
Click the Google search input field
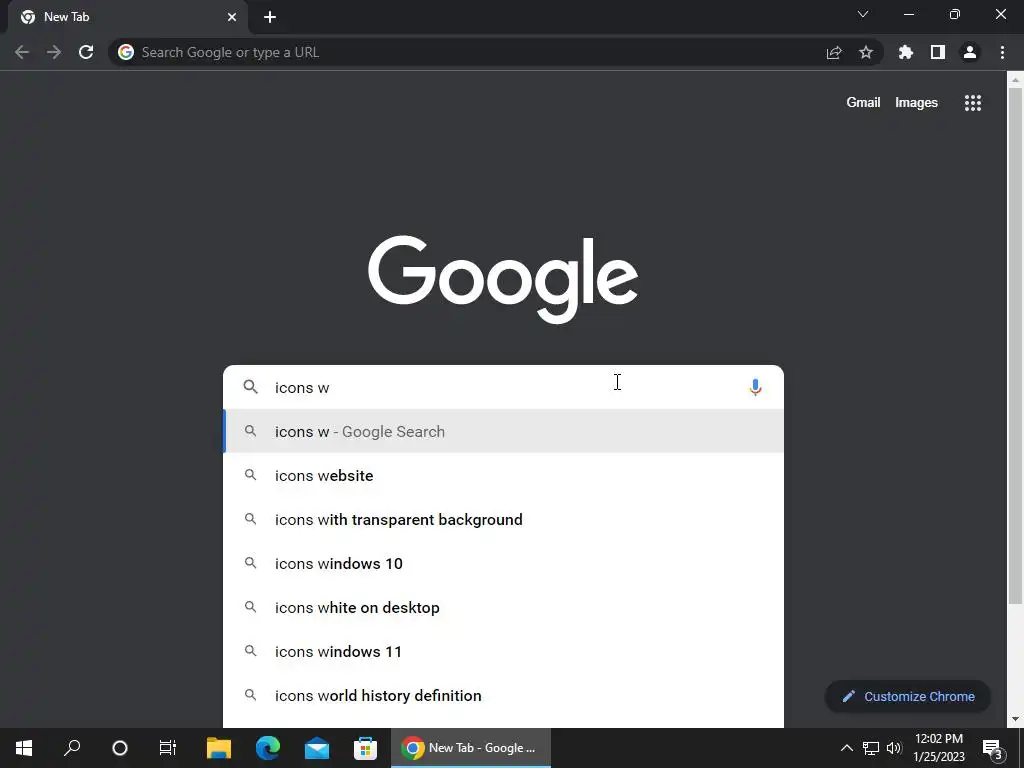pyautogui.click(x=503, y=387)
